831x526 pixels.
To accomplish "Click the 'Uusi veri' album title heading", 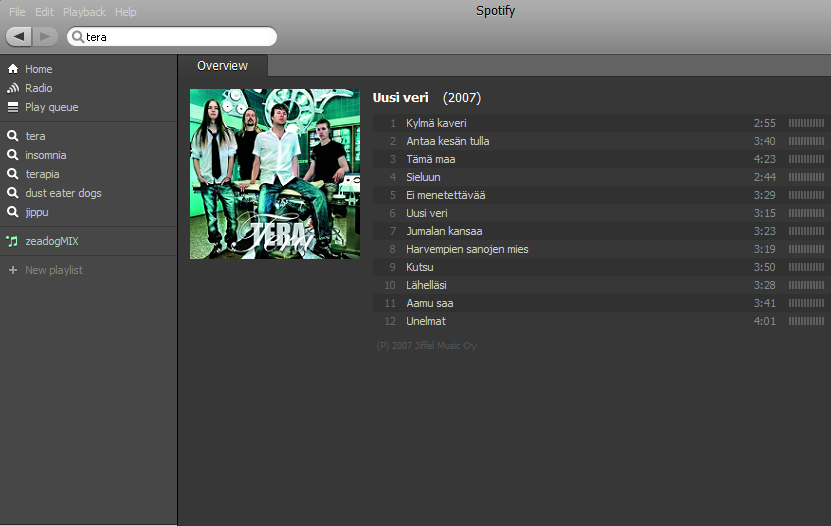I will pos(400,97).
